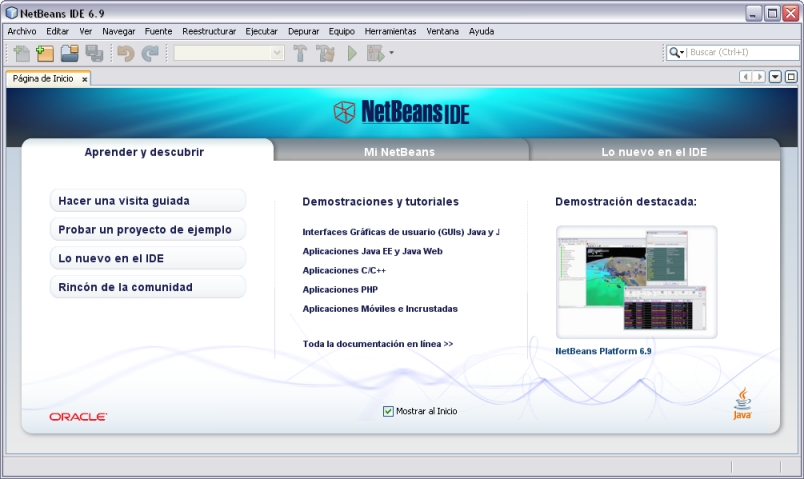Viewport: 804px width, 479px height.
Task: Click the Redo arrow icon
Action: tap(150, 53)
